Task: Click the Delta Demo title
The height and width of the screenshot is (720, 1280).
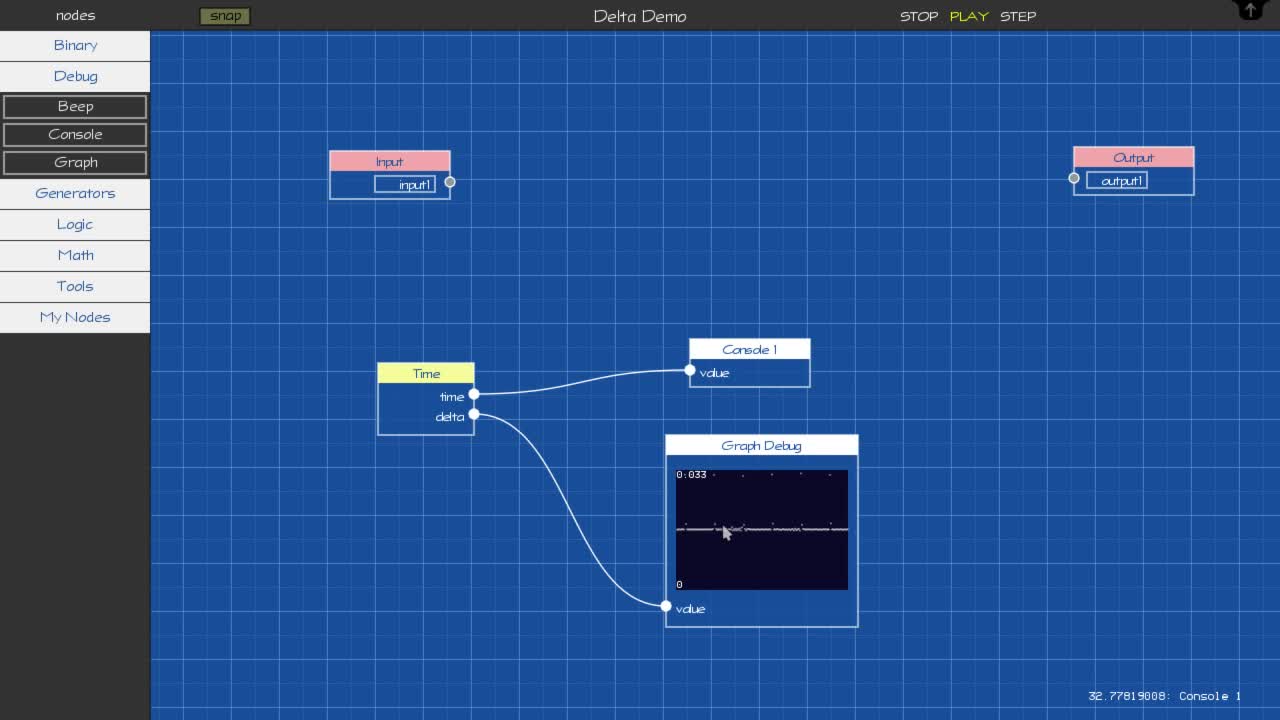Action: (x=640, y=16)
